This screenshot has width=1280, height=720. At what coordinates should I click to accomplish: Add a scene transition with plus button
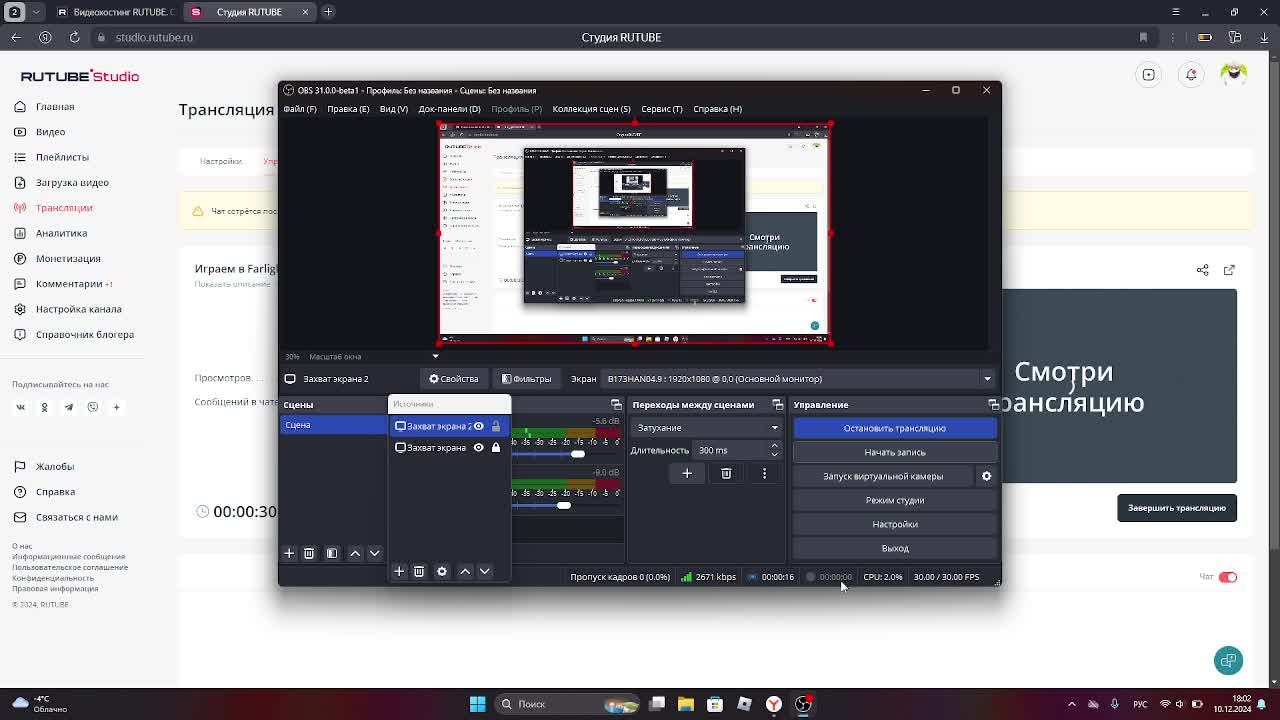(687, 473)
